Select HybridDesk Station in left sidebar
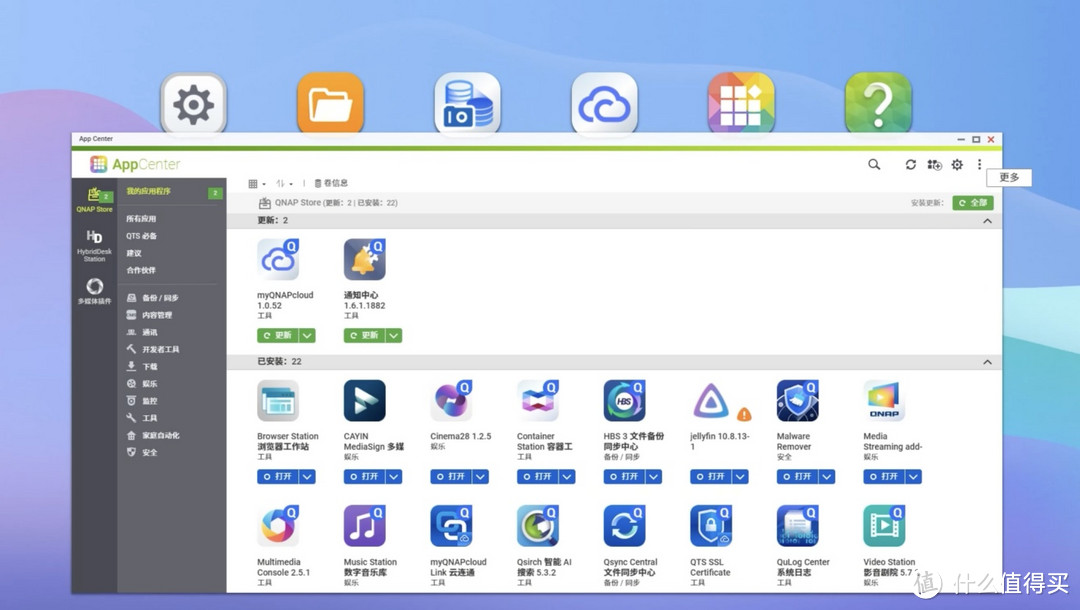The width and height of the screenshot is (1080, 610). 94,244
